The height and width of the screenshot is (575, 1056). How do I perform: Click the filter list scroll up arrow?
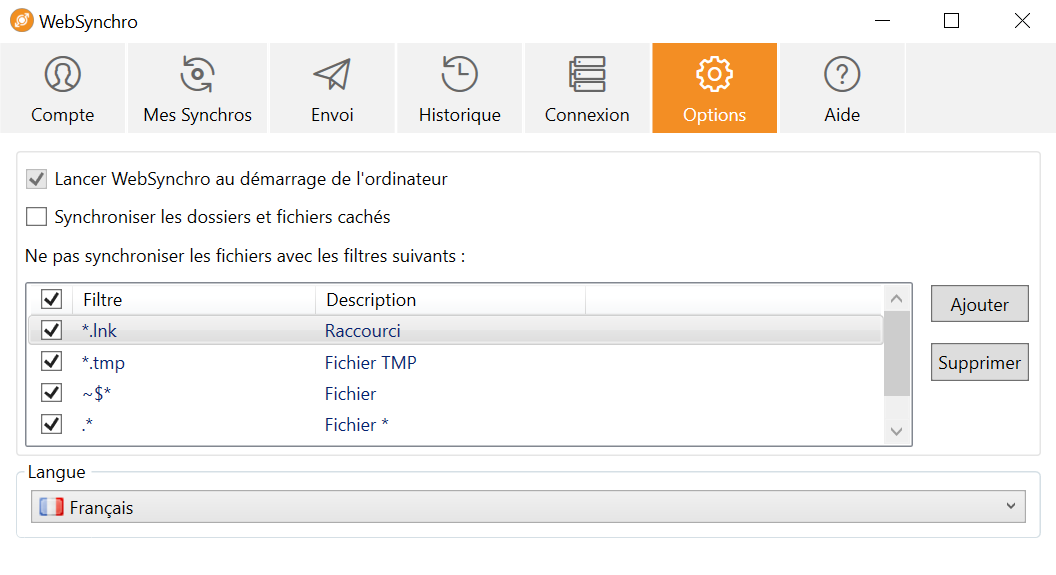point(896,298)
